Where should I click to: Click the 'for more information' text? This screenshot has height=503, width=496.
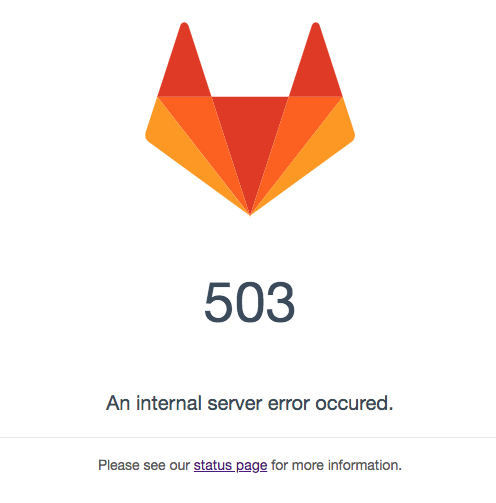click(336, 465)
